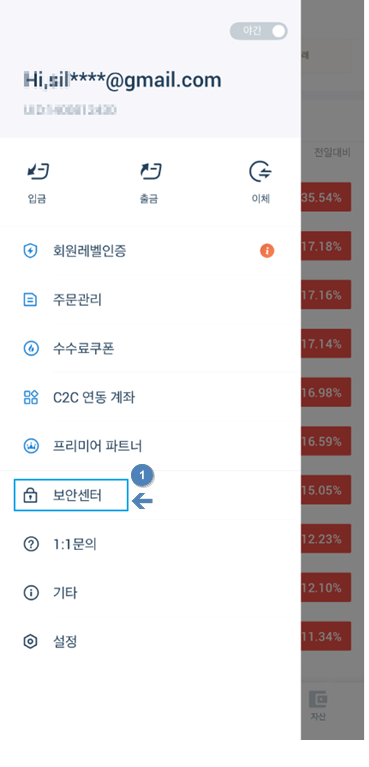Open the 보안센터 security center
The height and width of the screenshot is (767, 369).
pyautogui.click(x=71, y=495)
